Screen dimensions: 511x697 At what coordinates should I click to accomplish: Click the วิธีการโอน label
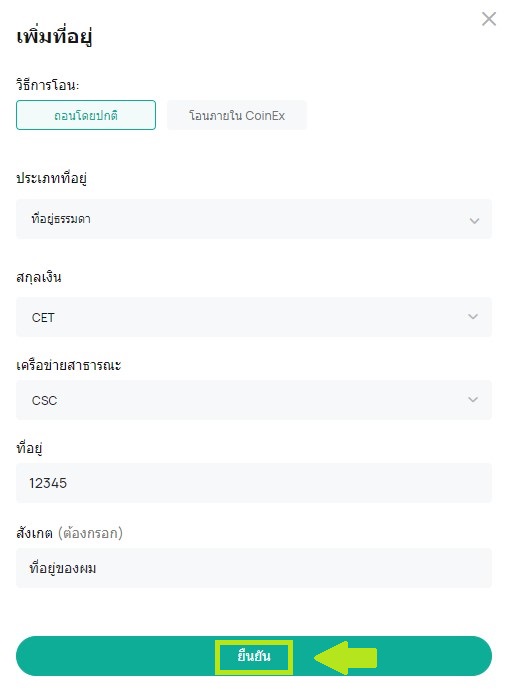(x=48, y=84)
